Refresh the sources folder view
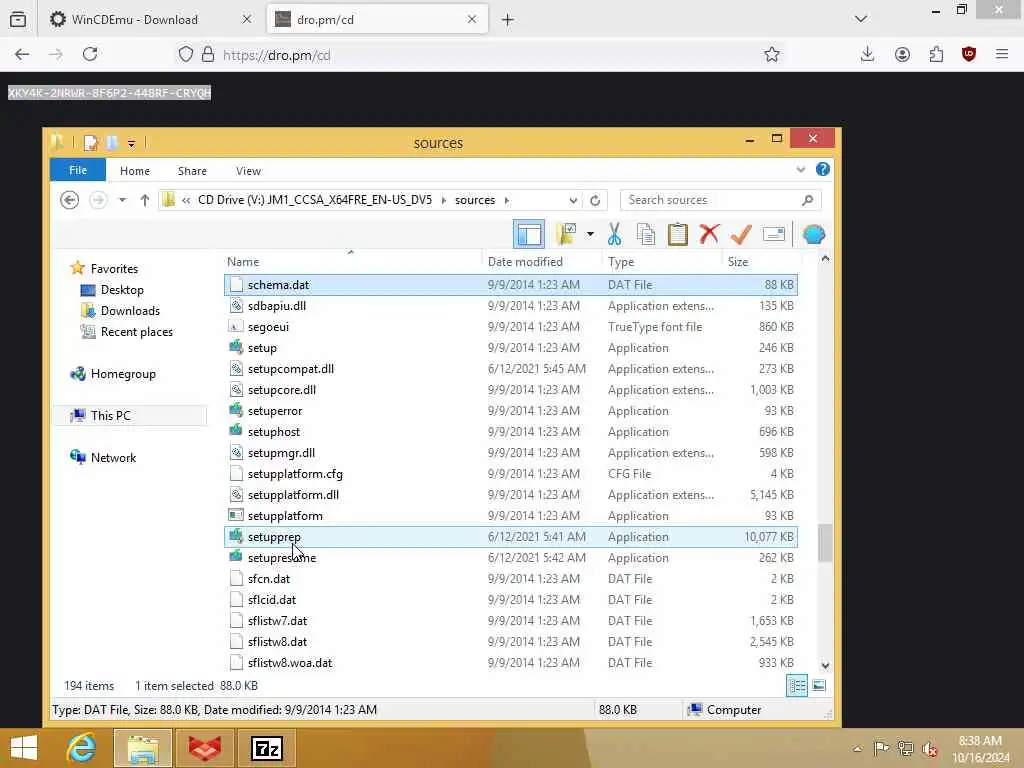 [x=595, y=200]
